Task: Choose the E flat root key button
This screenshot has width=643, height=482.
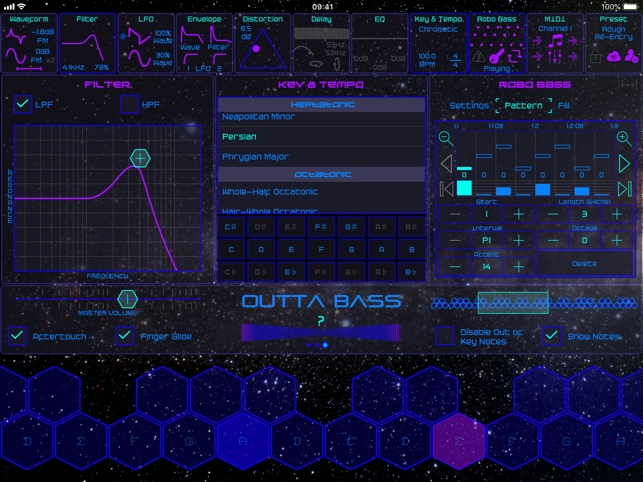Action: click(x=291, y=272)
